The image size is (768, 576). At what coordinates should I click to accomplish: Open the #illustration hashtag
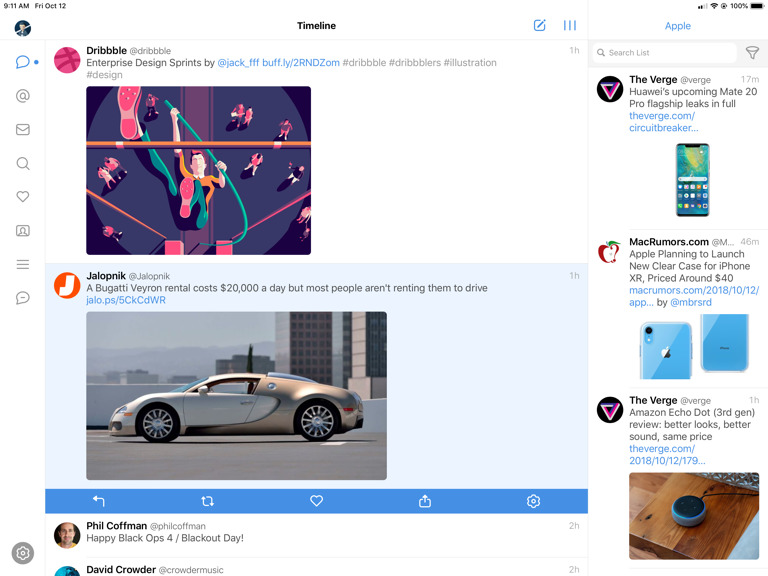(470, 63)
